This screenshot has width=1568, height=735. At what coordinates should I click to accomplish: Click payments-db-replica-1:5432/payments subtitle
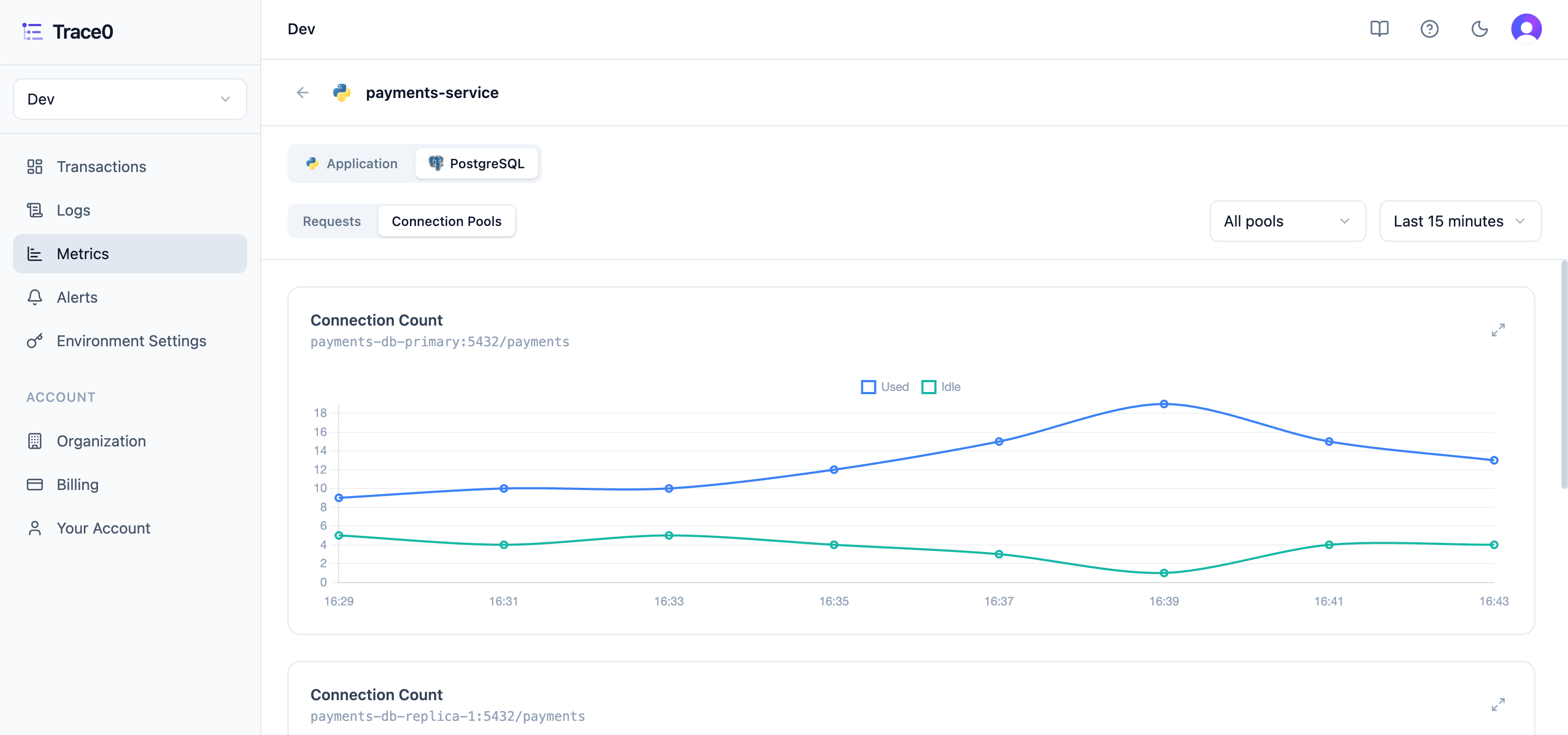pyautogui.click(x=448, y=716)
